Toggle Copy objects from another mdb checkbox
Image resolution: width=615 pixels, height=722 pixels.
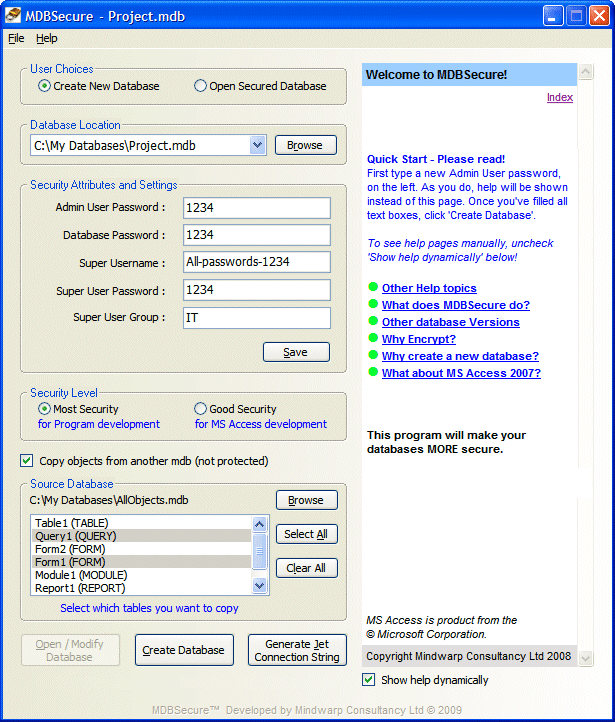27,460
